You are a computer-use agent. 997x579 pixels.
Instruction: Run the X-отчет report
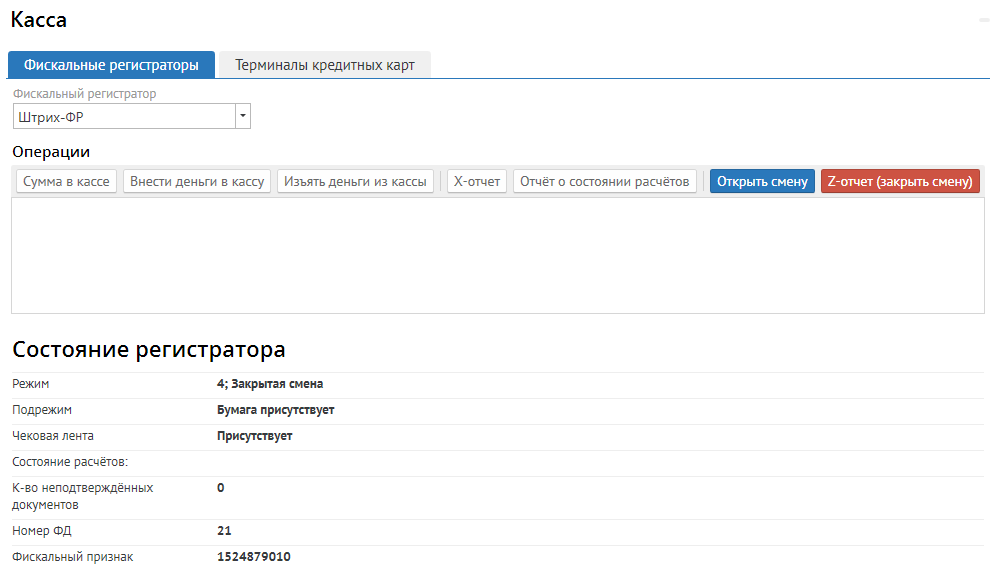[477, 182]
